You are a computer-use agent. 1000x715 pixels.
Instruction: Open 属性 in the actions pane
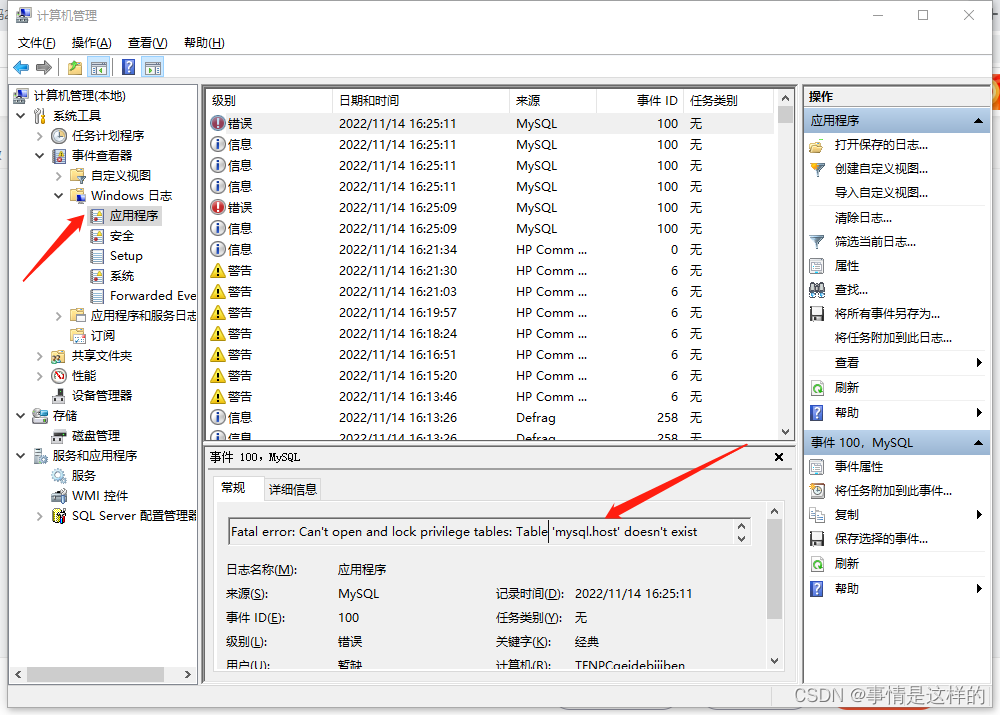click(846, 265)
